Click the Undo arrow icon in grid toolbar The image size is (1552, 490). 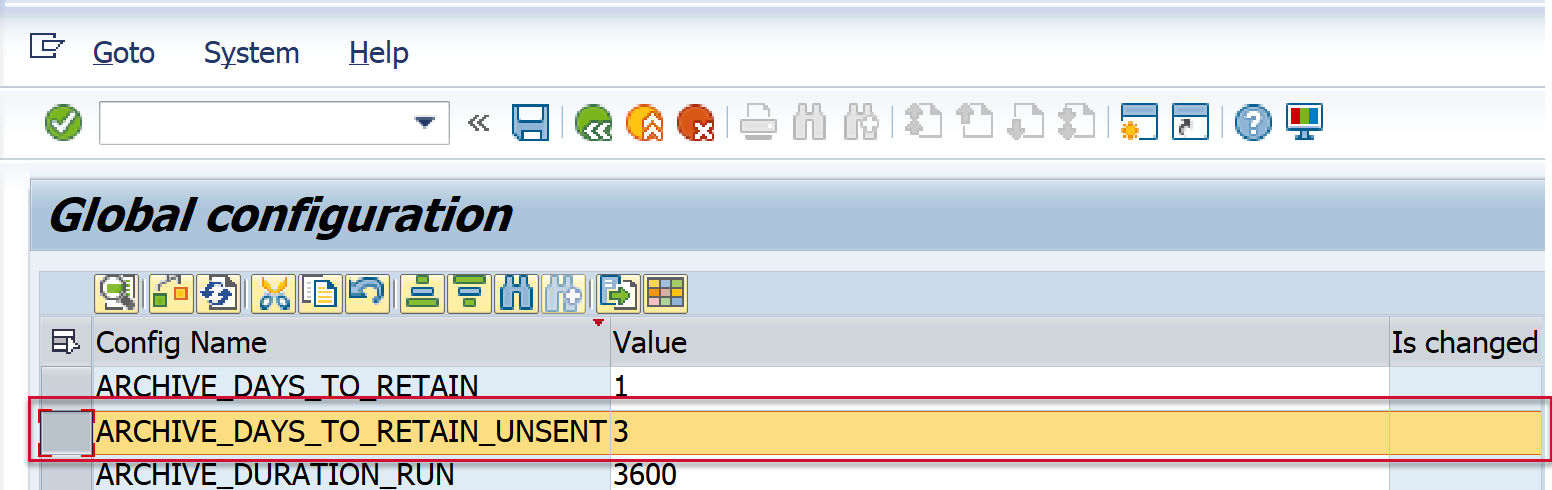pos(367,294)
